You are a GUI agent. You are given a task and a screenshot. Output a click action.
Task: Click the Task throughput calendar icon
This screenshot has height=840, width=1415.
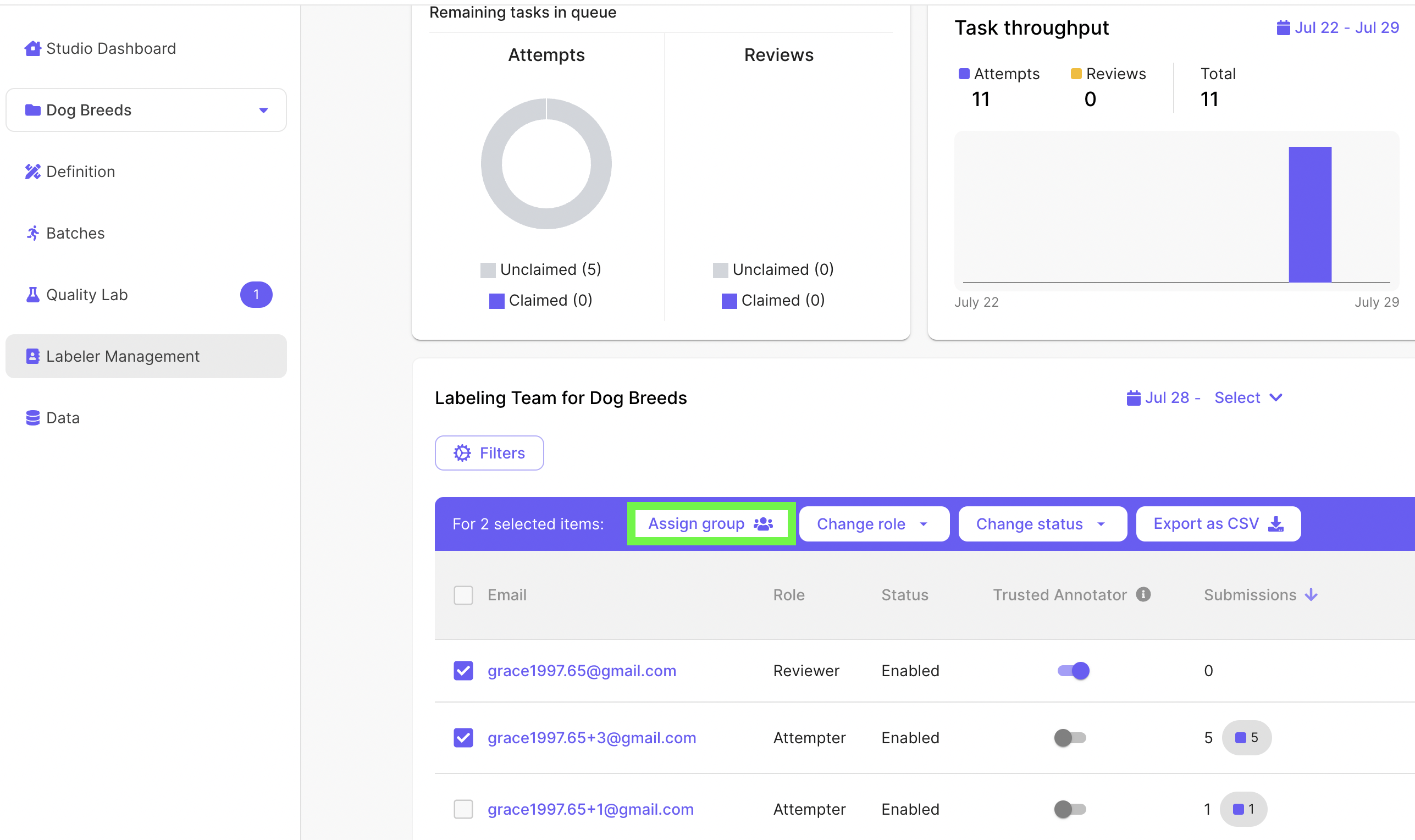(x=1283, y=27)
